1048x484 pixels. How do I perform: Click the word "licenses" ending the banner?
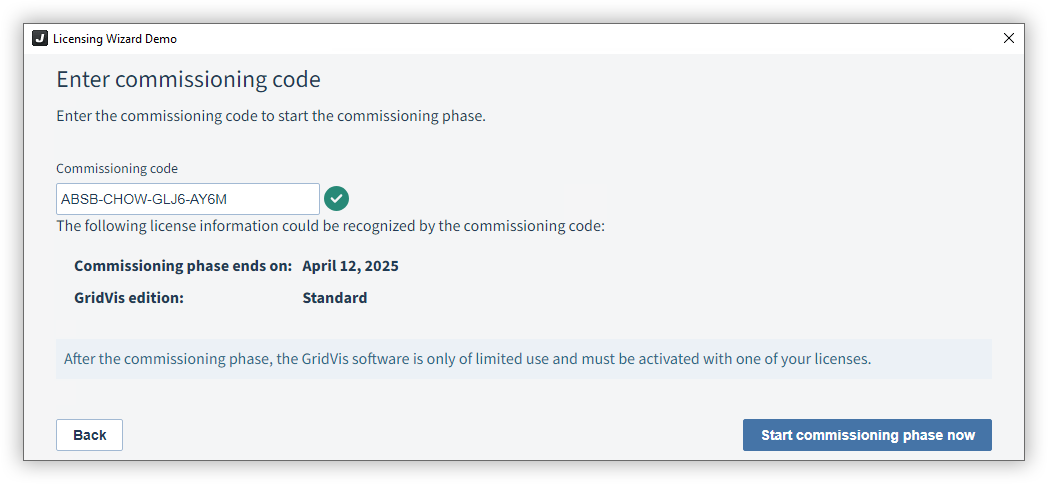tap(845, 359)
